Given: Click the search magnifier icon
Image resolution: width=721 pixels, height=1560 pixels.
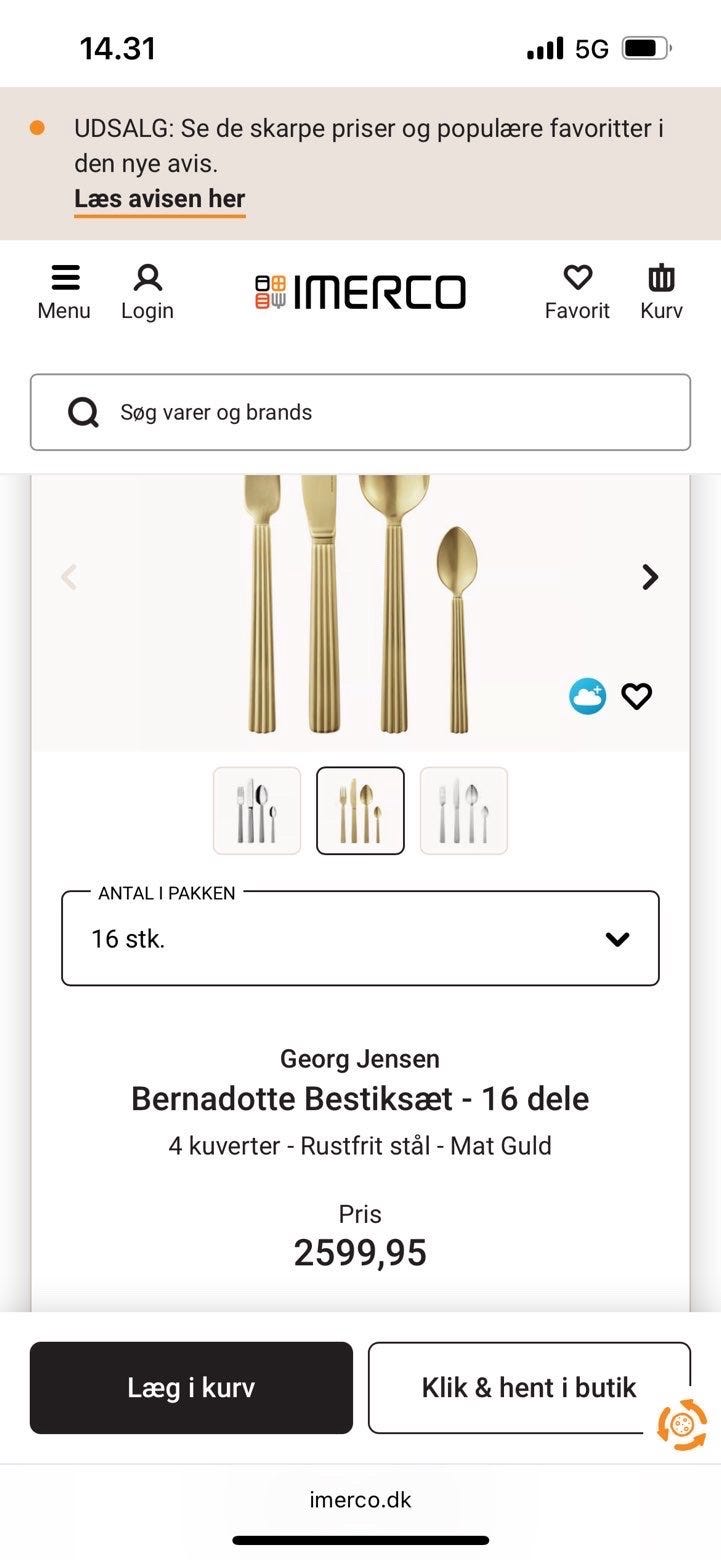Looking at the screenshot, I should coord(83,412).
